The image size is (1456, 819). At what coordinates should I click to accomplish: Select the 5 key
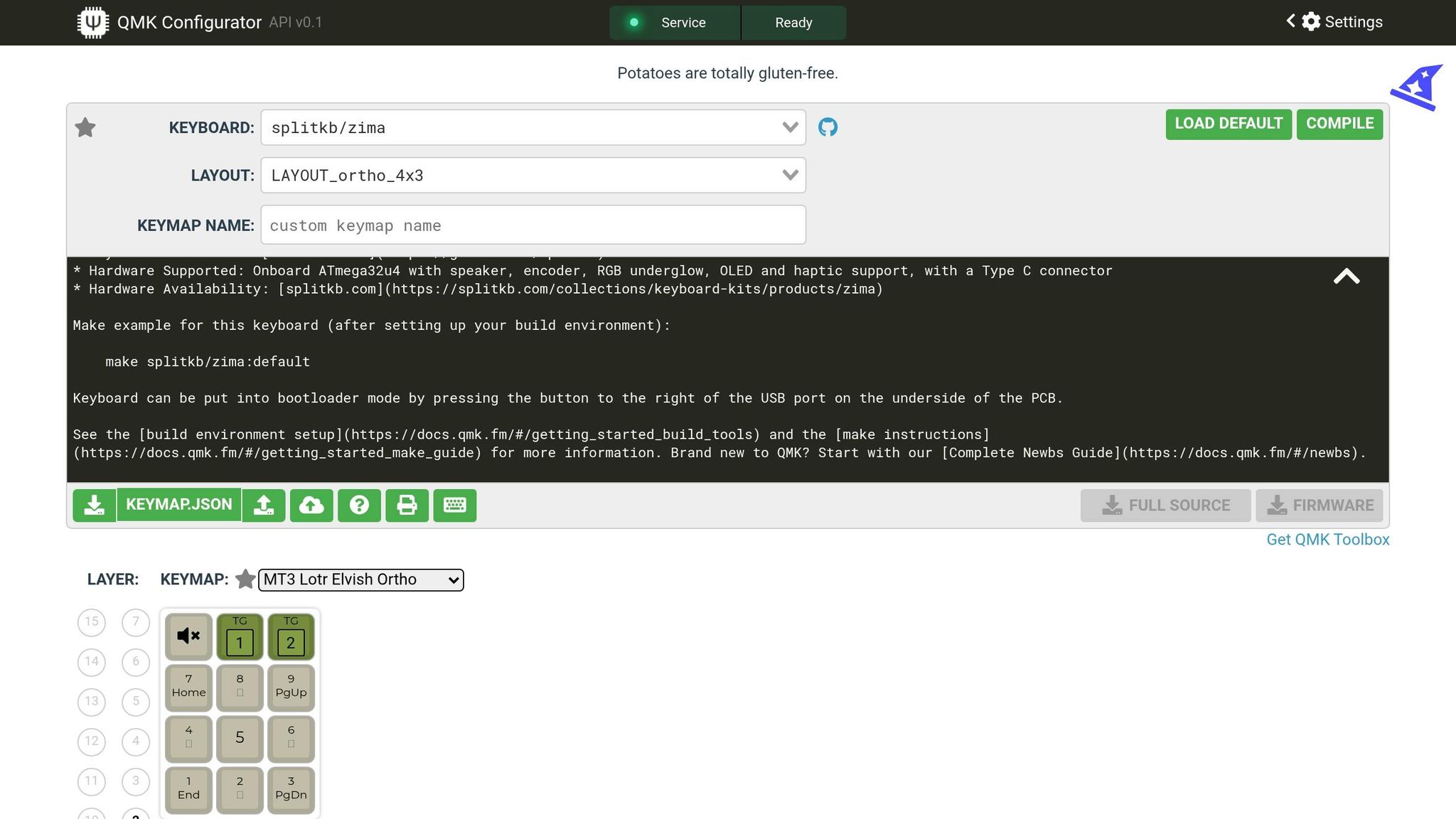(x=240, y=739)
